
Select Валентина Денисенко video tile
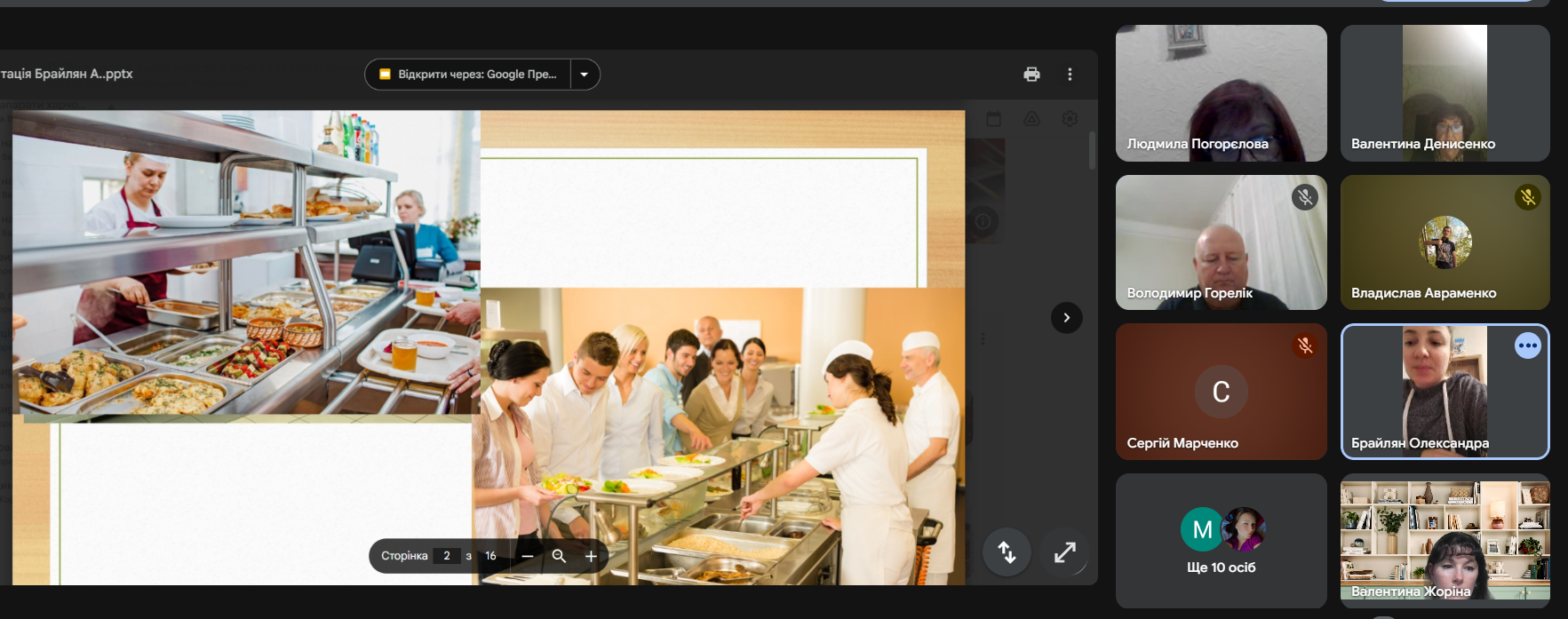(1445, 93)
